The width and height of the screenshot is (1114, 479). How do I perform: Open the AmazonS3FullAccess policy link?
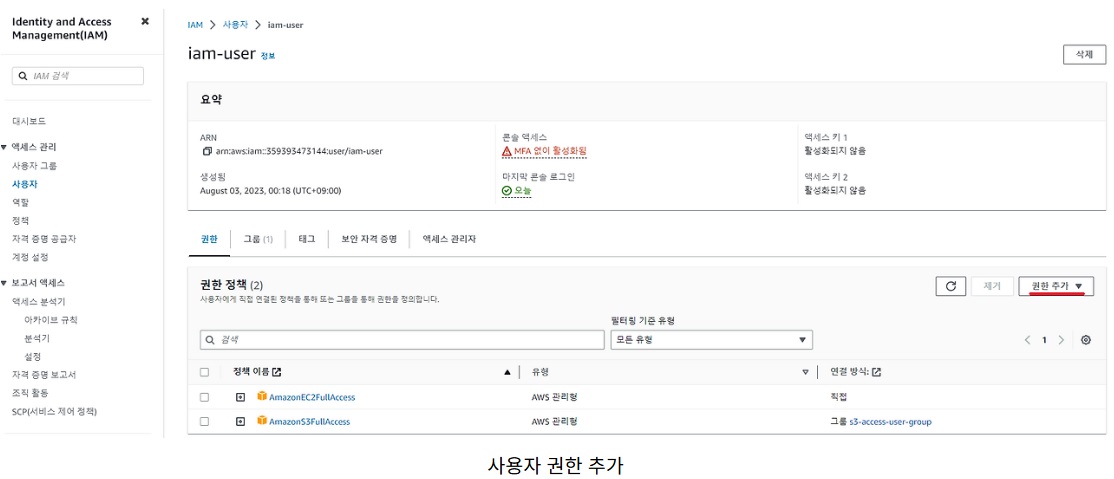(x=310, y=421)
